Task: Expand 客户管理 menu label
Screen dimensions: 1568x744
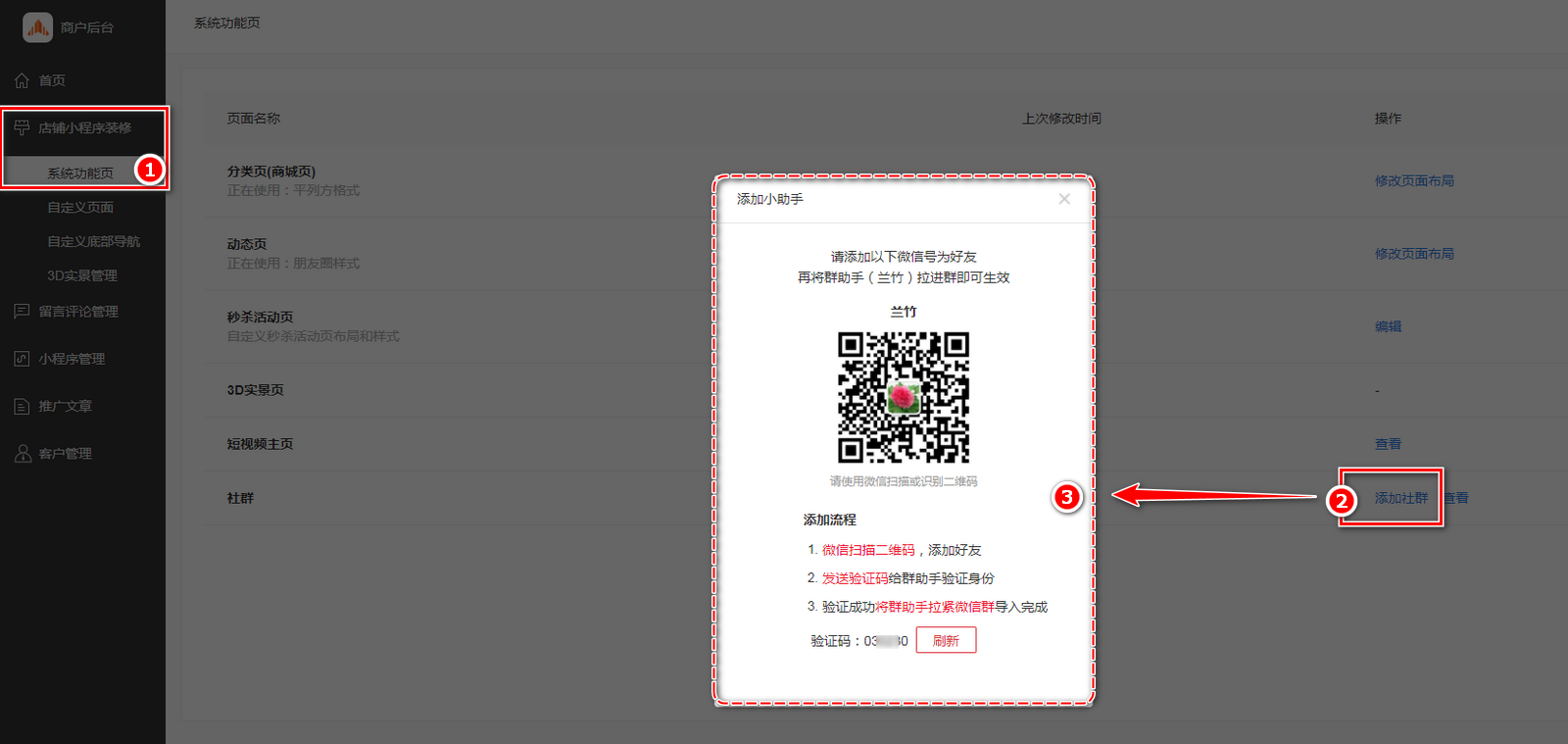Action: click(66, 454)
